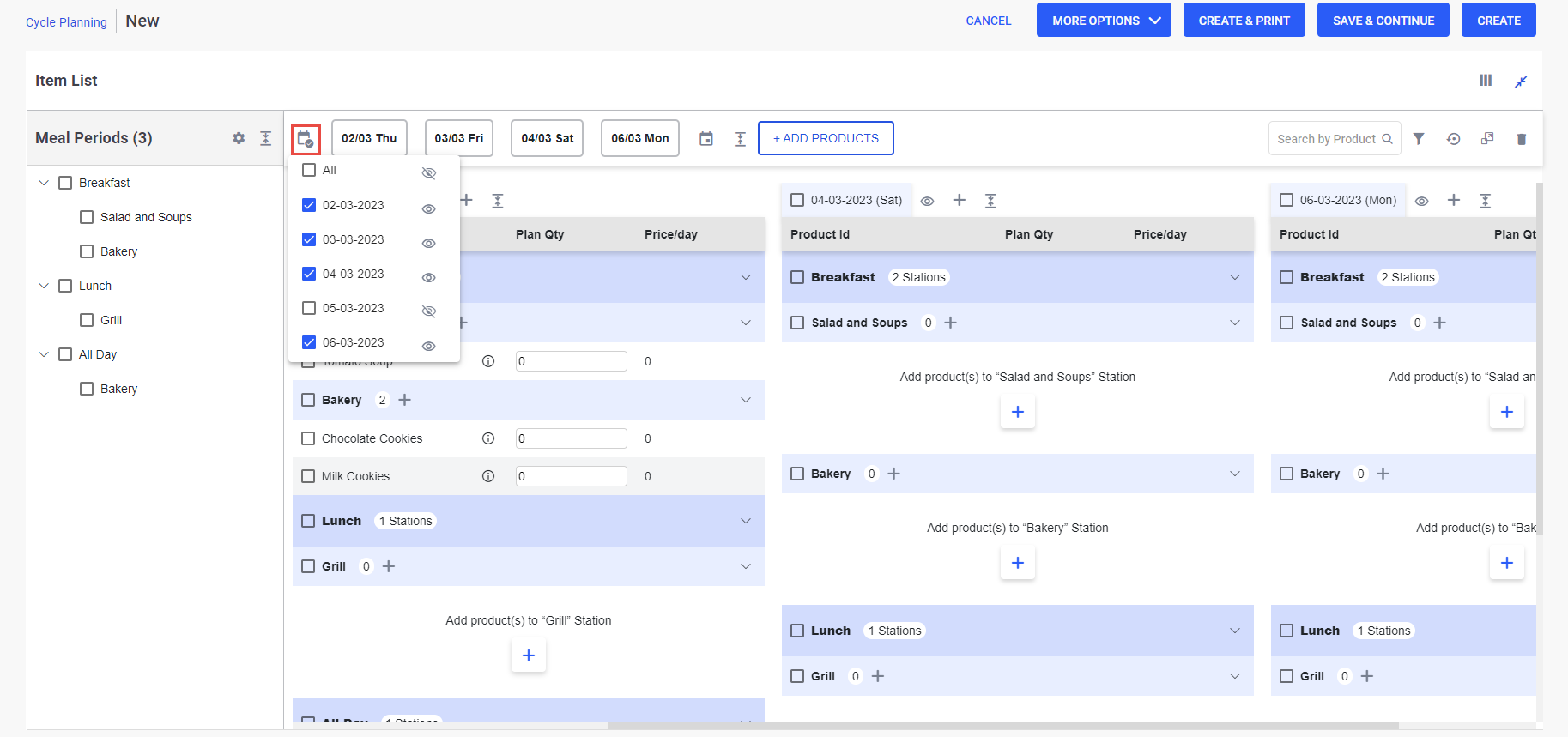The height and width of the screenshot is (737, 1568).
Task: Add product to Salad and Soups in Saturday column
Action: tap(950, 323)
